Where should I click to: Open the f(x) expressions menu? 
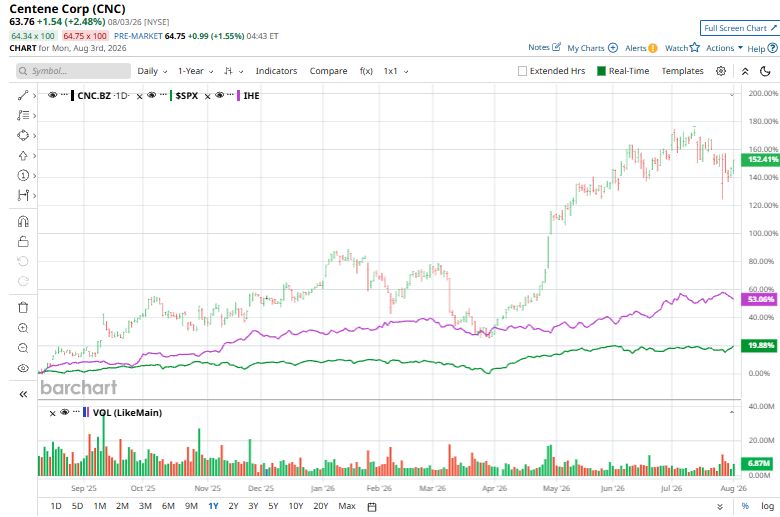click(366, 71)
